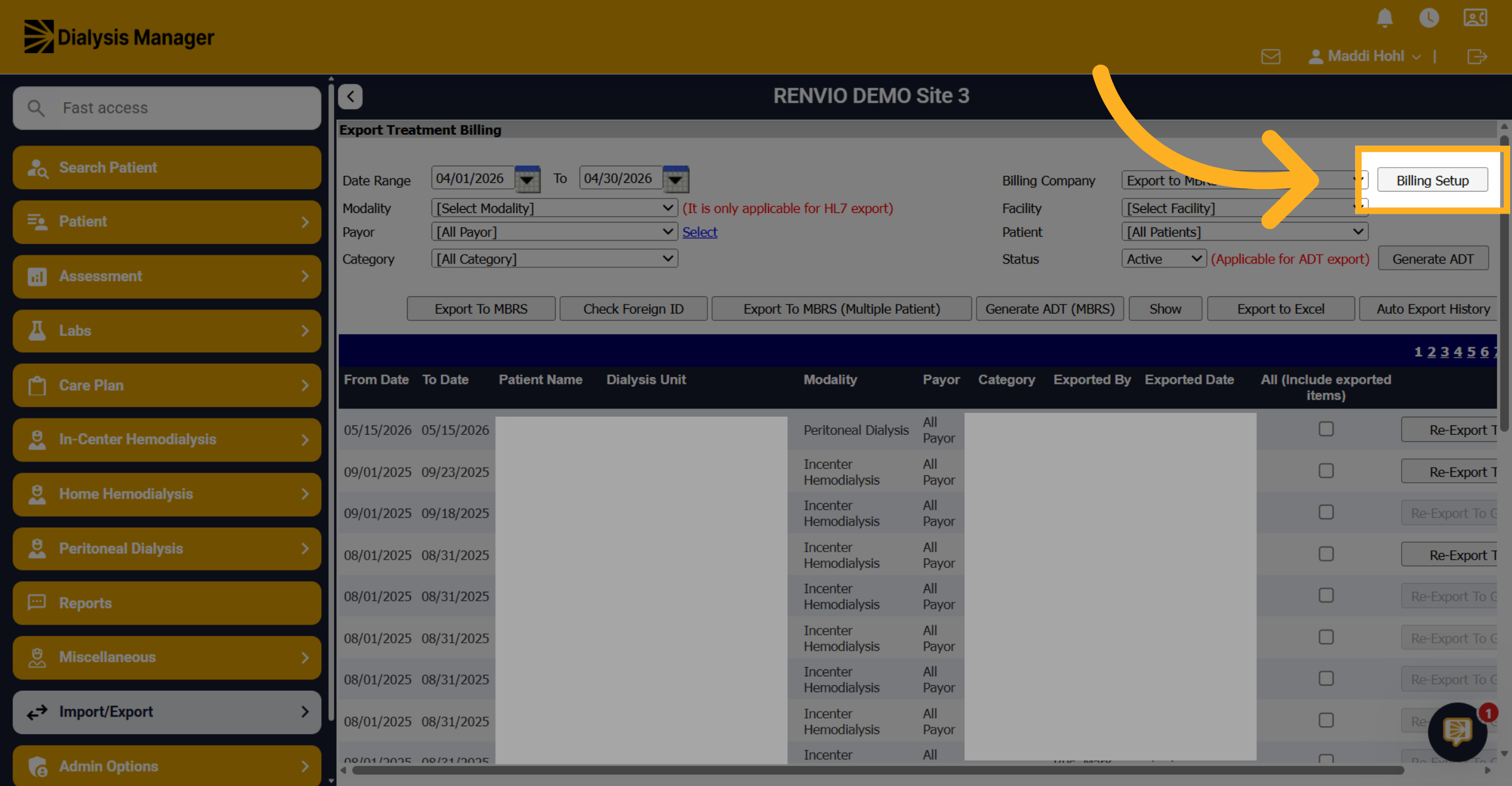The height and width of the screenshot is (786, 1512).
Task: Open the contact card icon in header
Action: tap(1475, 18)
